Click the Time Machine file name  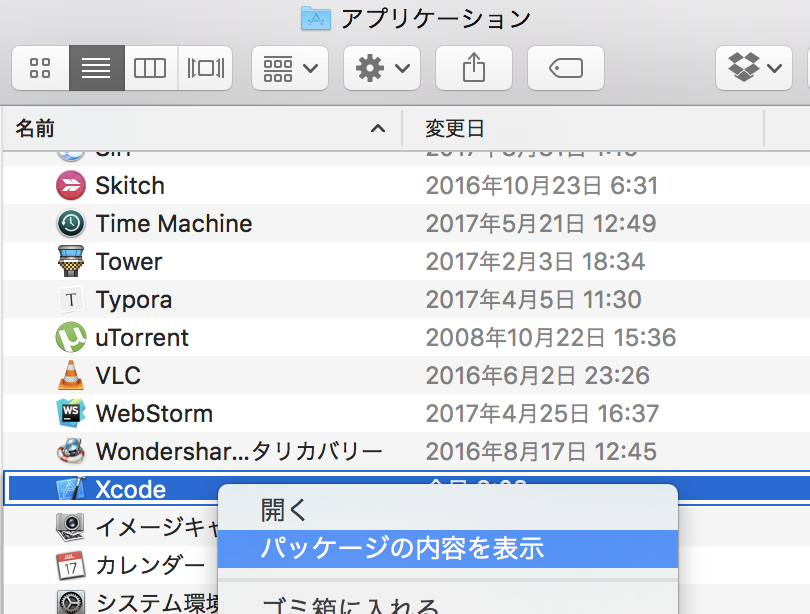(174, 224)
